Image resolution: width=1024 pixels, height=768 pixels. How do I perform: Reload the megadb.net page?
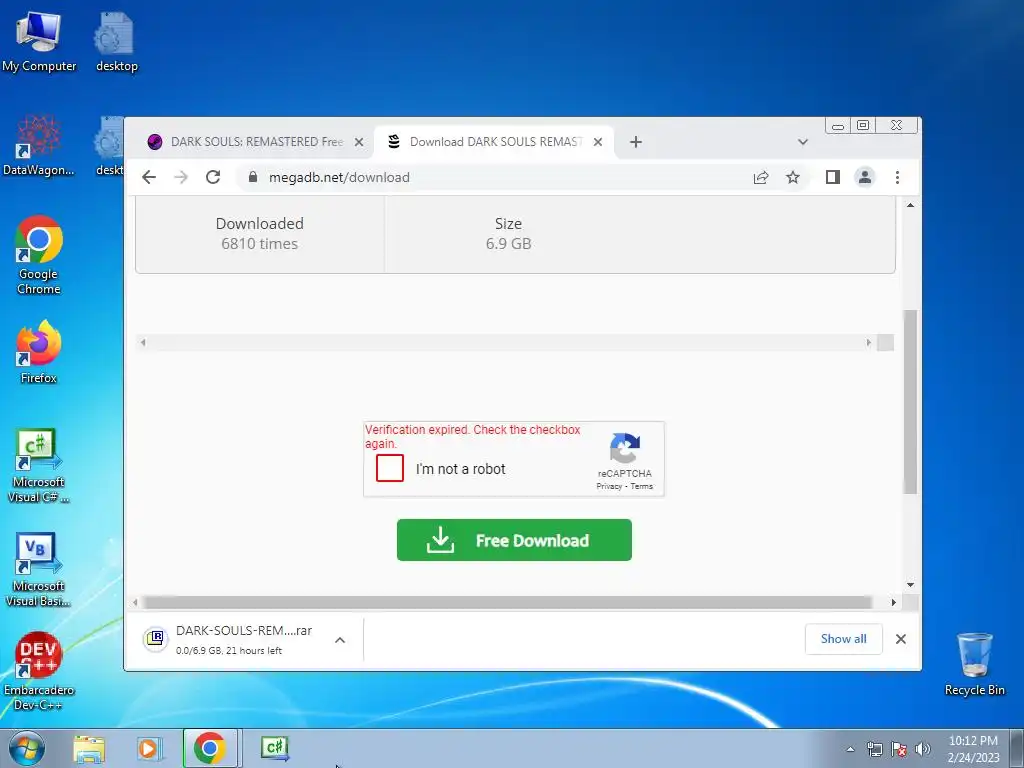click(x=213, y=177)
